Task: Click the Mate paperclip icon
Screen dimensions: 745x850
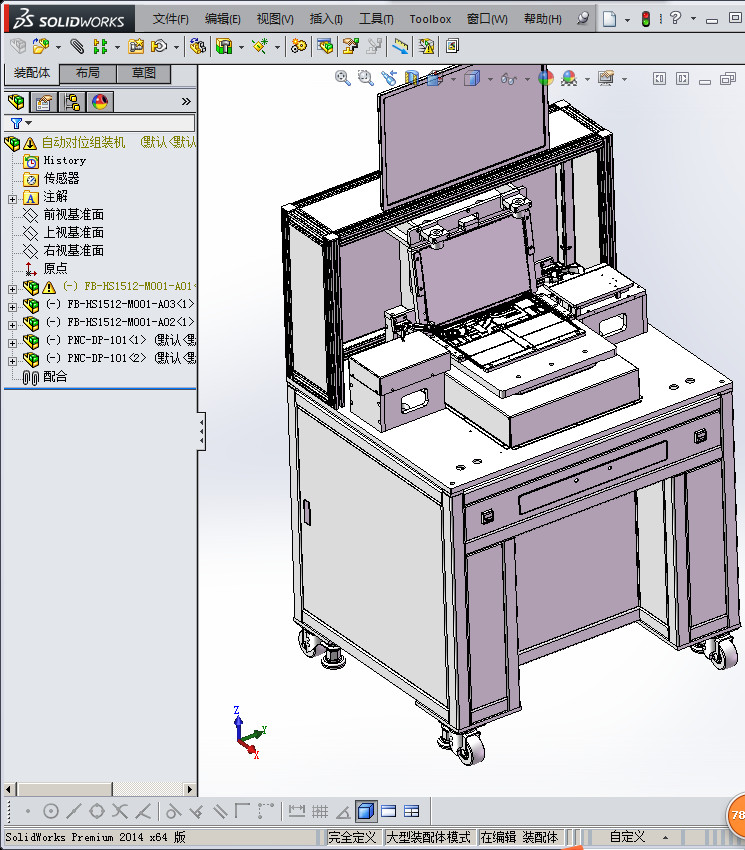Action: pyautogui.click(x=77, y=46)
